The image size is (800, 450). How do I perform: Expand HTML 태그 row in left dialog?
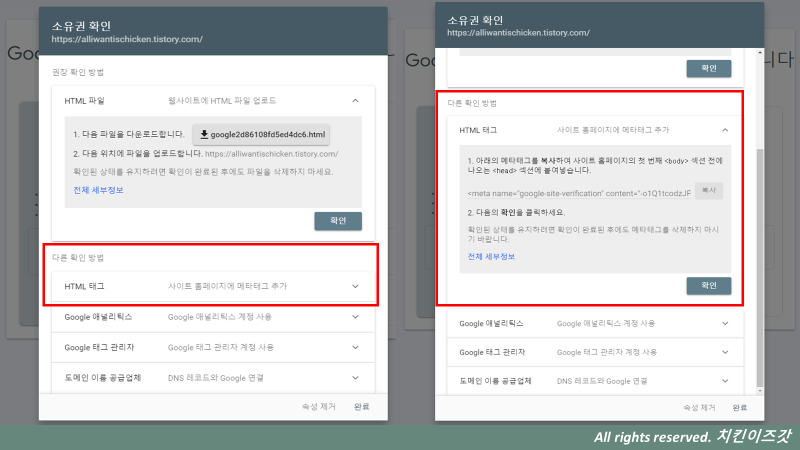[213, 286]
